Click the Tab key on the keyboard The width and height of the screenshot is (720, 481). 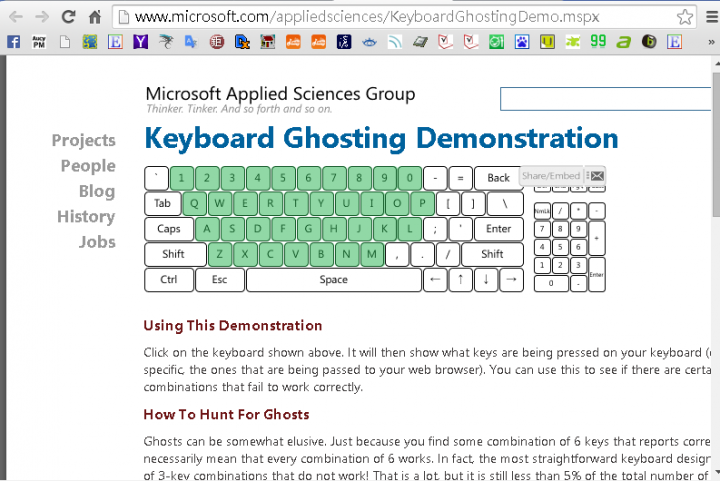point(163,203)
